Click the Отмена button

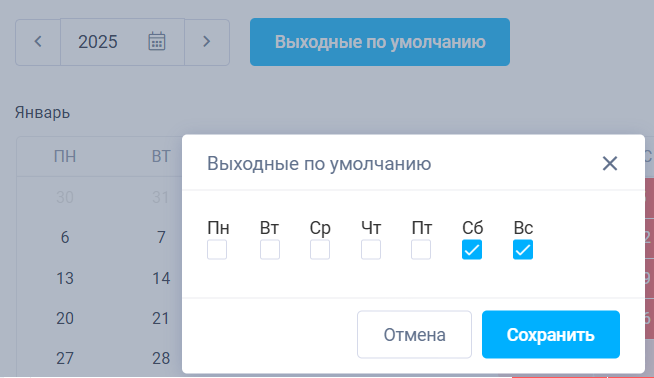tap(414, 334)
